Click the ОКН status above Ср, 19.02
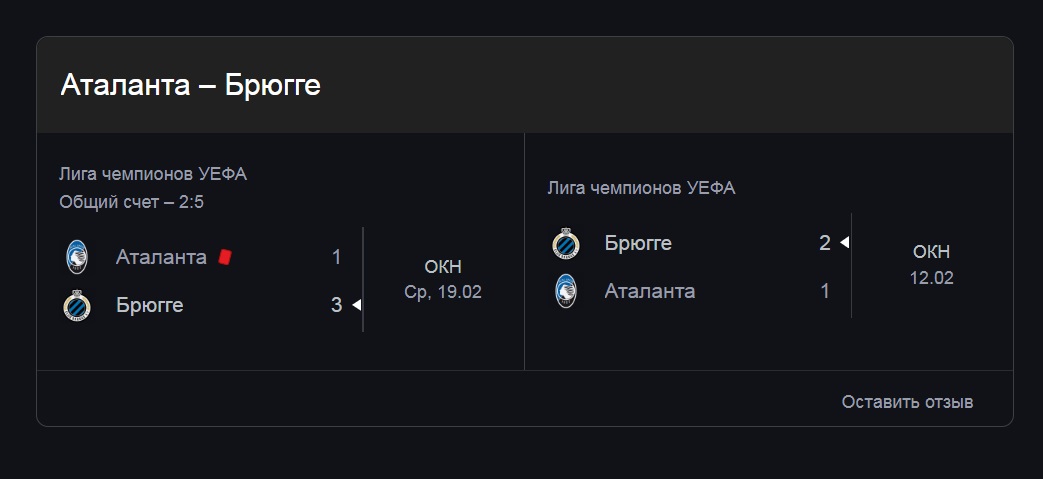Screen dimensions: 1043x479 (x=443, y=267)
